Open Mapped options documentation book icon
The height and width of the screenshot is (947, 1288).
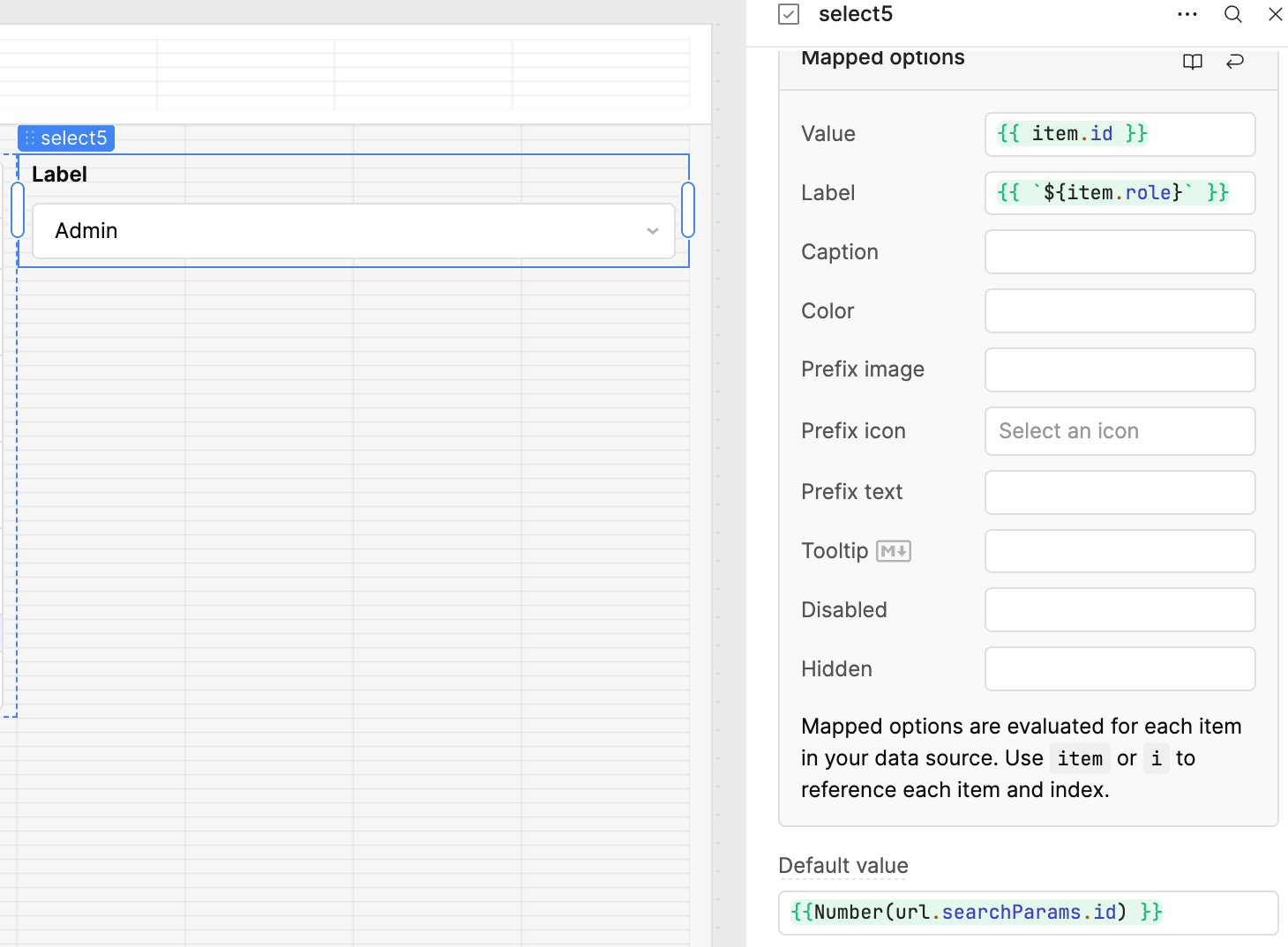(1192, 61)
